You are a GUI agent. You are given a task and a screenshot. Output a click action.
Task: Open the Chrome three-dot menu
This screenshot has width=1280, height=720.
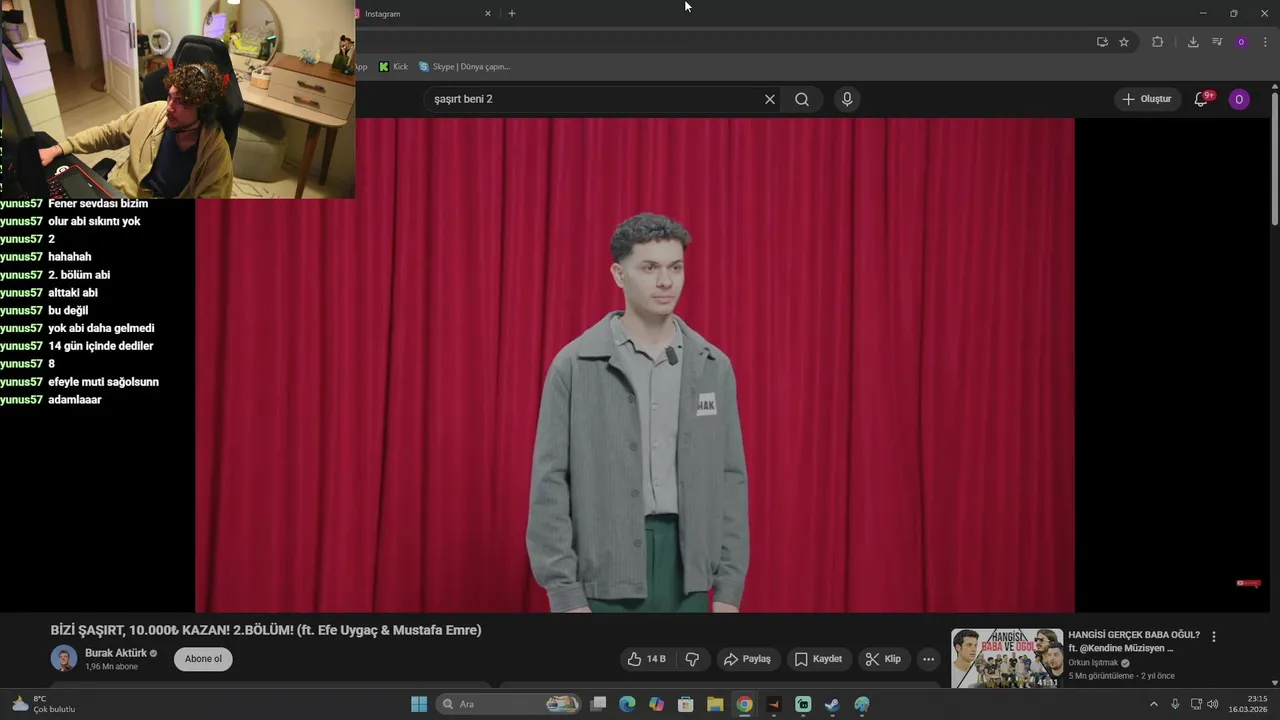[x=1265, y=42]
